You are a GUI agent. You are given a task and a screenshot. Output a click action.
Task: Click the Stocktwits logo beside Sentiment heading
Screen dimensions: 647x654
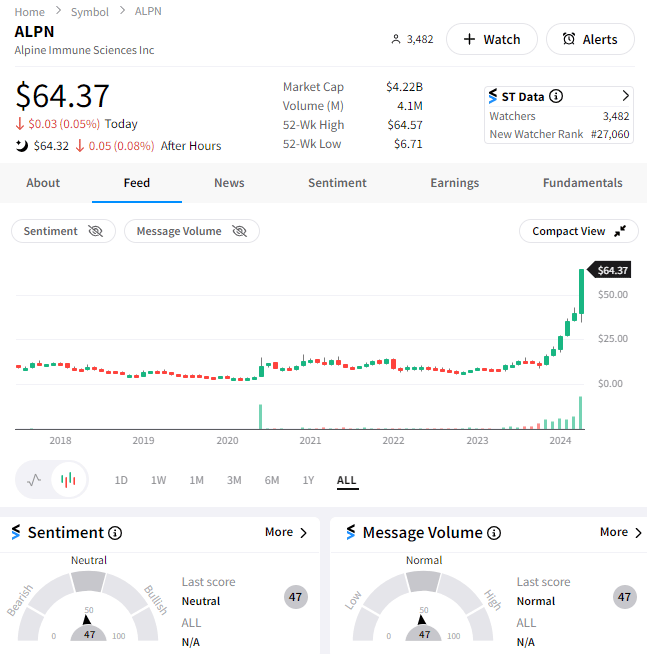coord(16,532)
